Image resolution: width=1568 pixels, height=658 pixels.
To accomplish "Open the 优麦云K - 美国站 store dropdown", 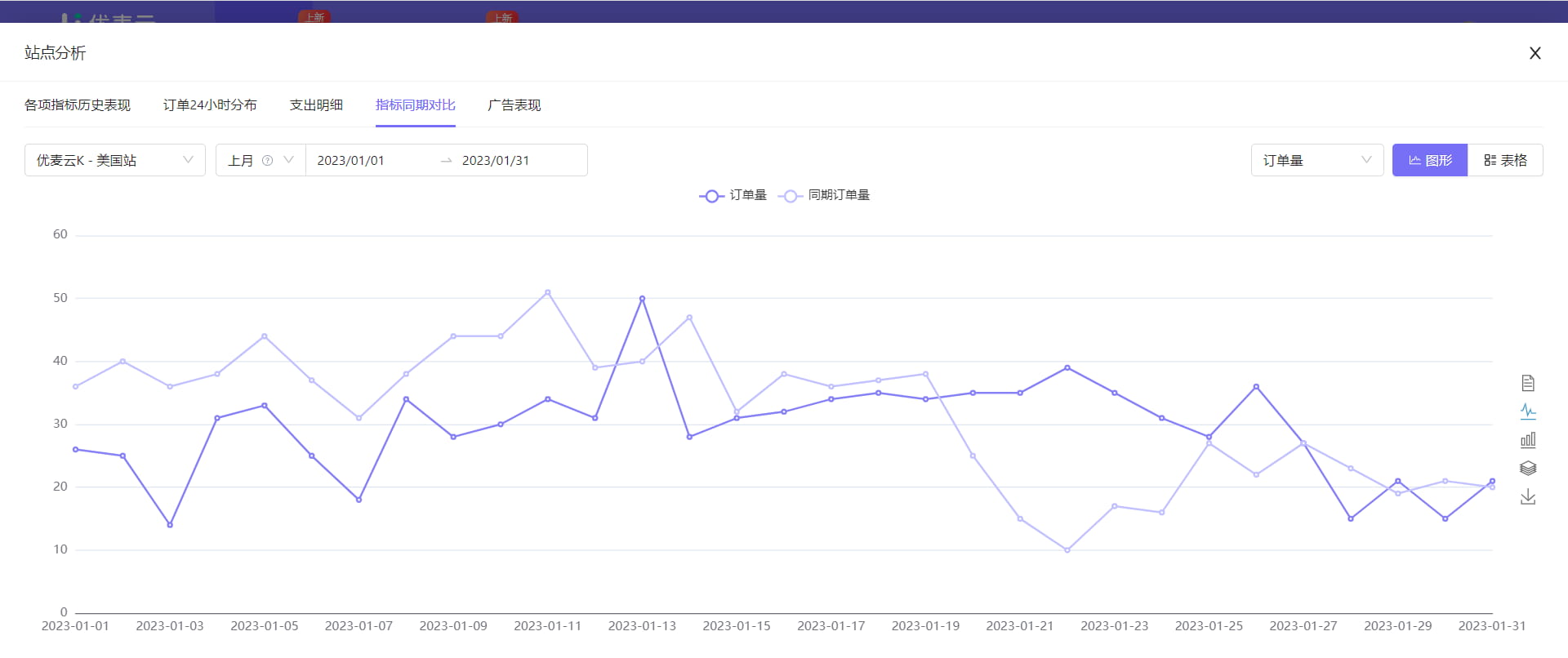I will (x=115, y=160).
